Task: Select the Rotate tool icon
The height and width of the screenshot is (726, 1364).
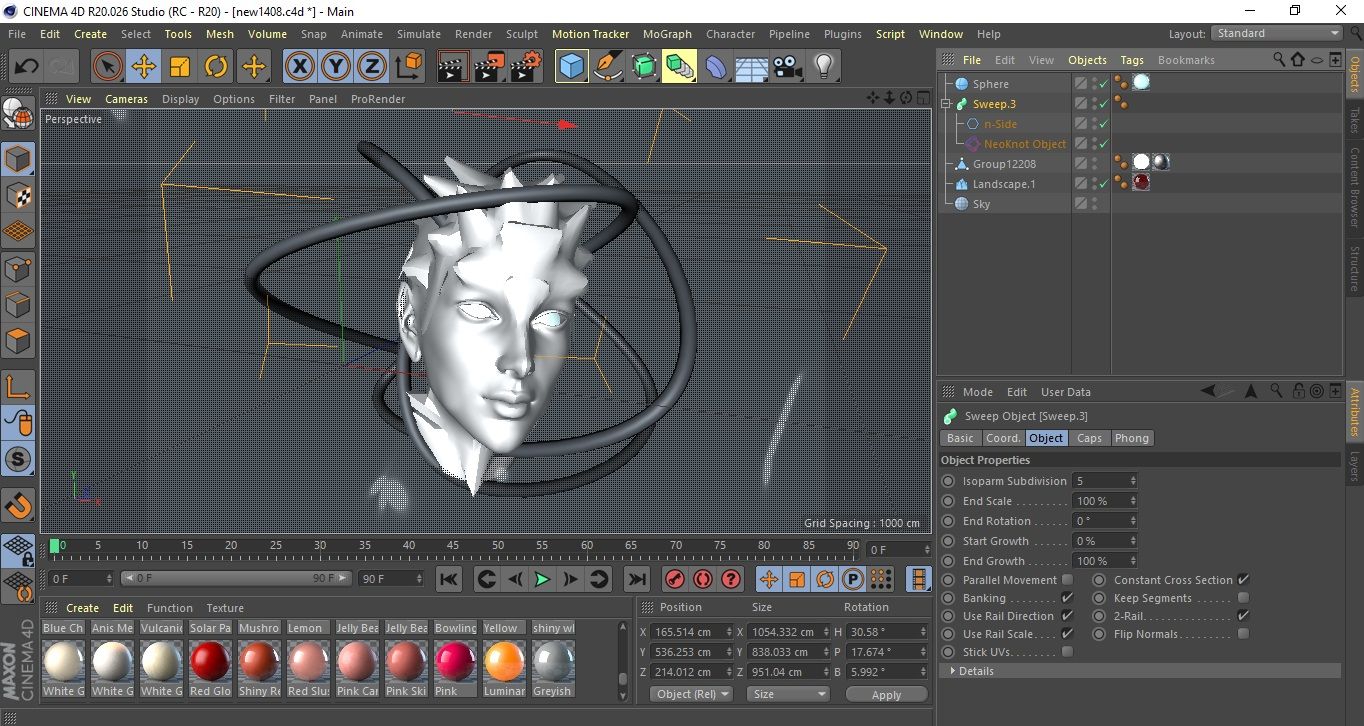Action: coord(216,67)
